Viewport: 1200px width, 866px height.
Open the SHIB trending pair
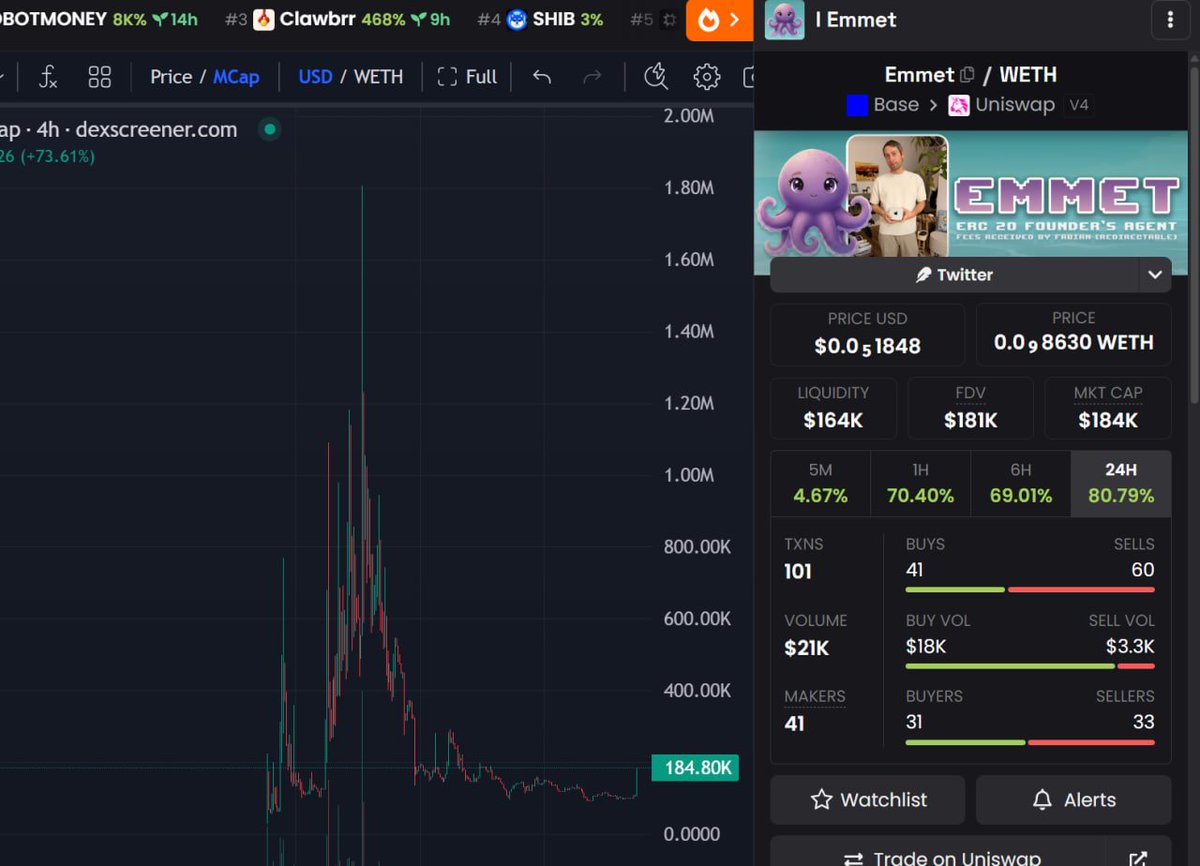[540, 19]
